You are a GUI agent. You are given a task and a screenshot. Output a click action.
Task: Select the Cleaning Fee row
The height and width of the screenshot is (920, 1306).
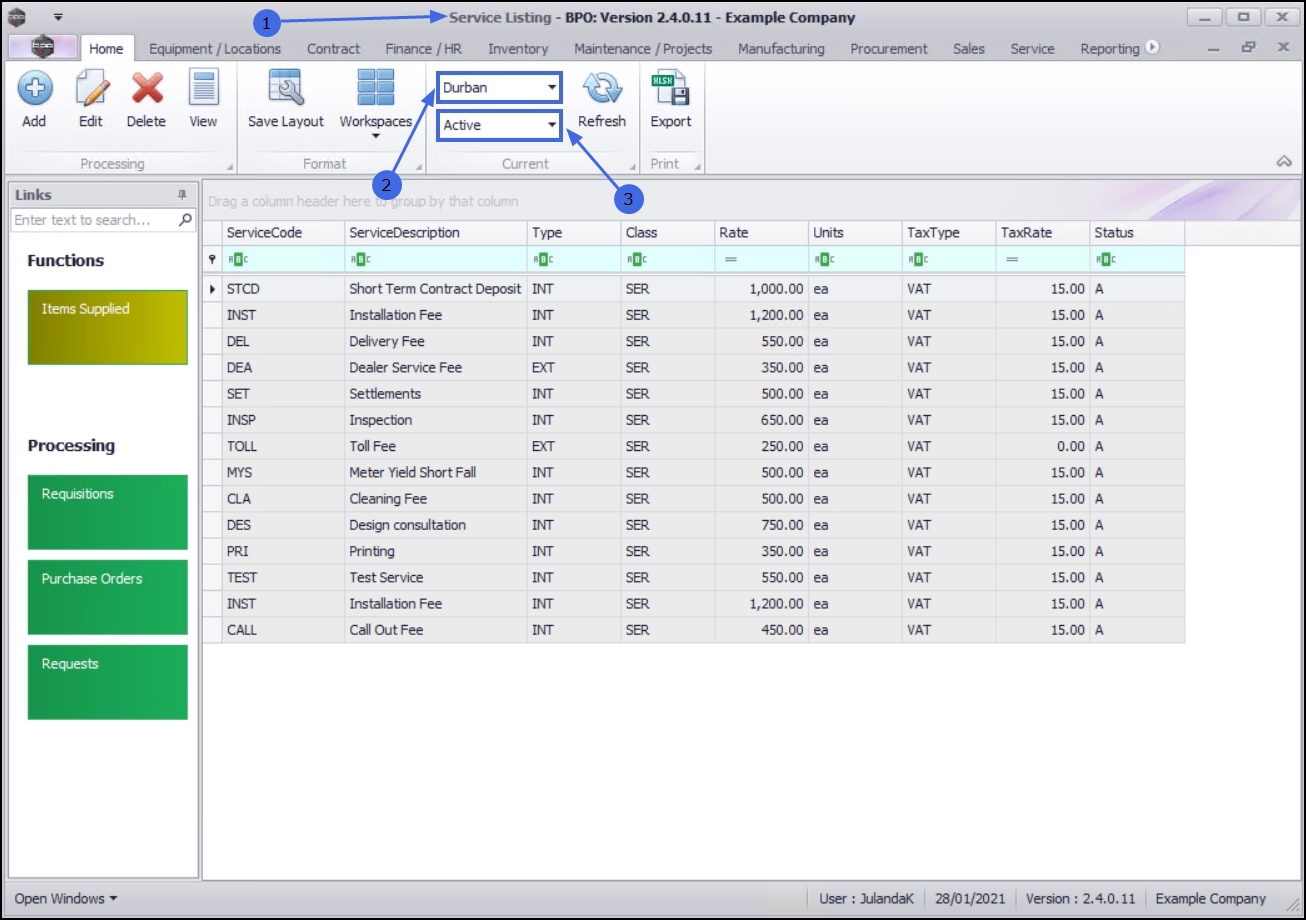pos(694,499)
